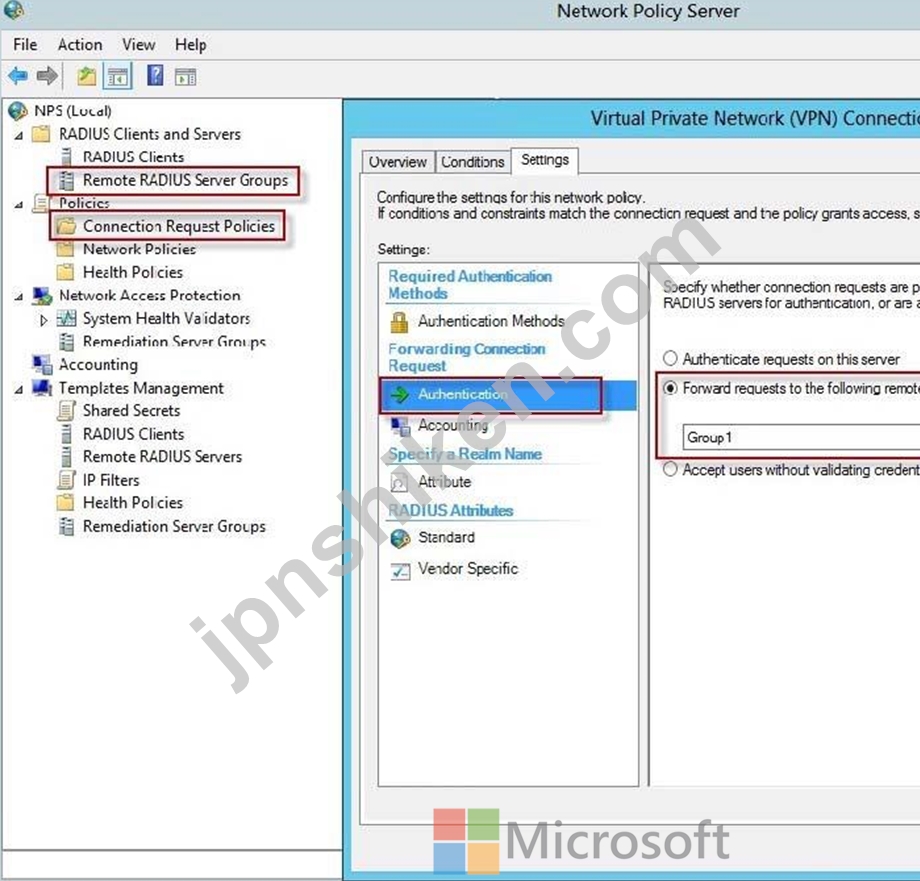Select the NPS (Local) root node icon

18,111
